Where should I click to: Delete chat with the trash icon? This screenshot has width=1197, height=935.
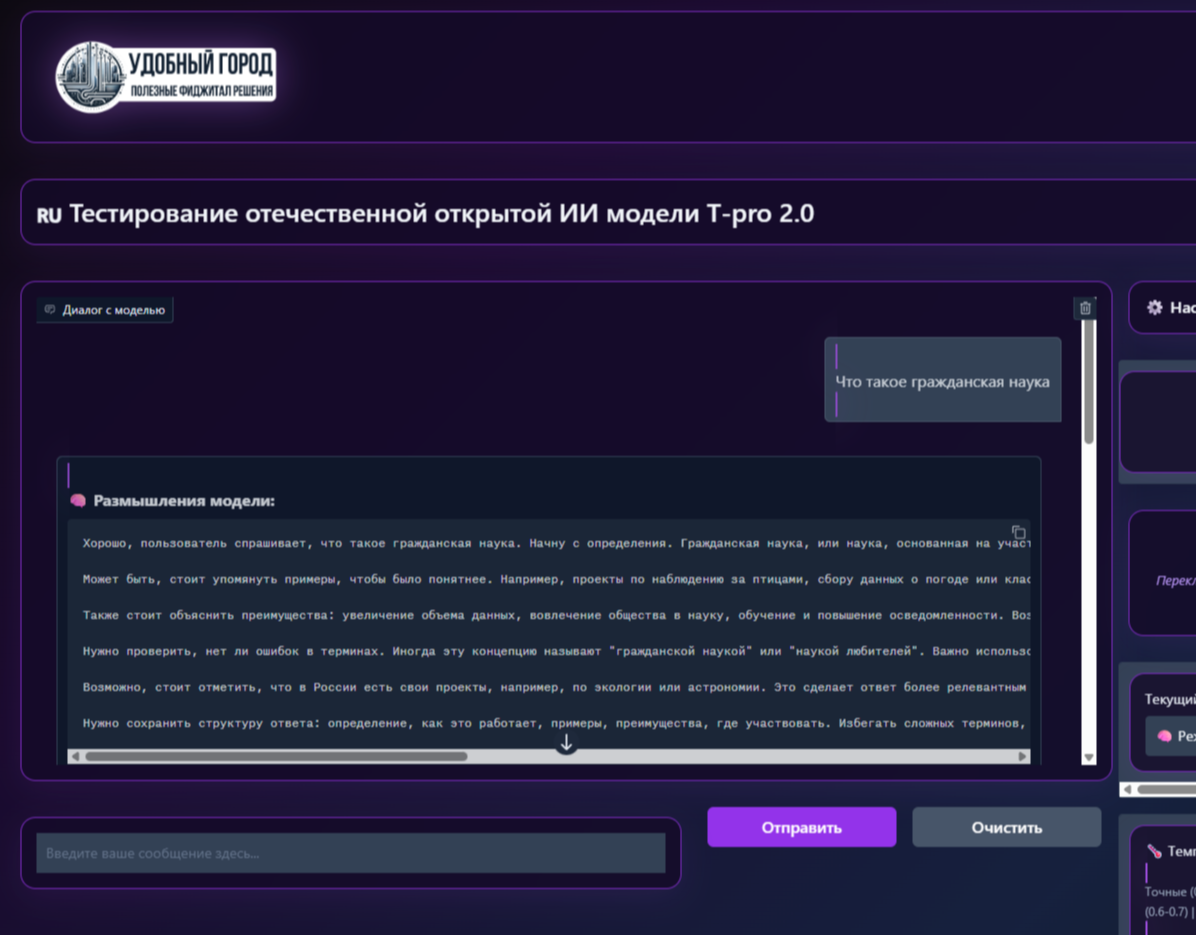(1085, 308)
